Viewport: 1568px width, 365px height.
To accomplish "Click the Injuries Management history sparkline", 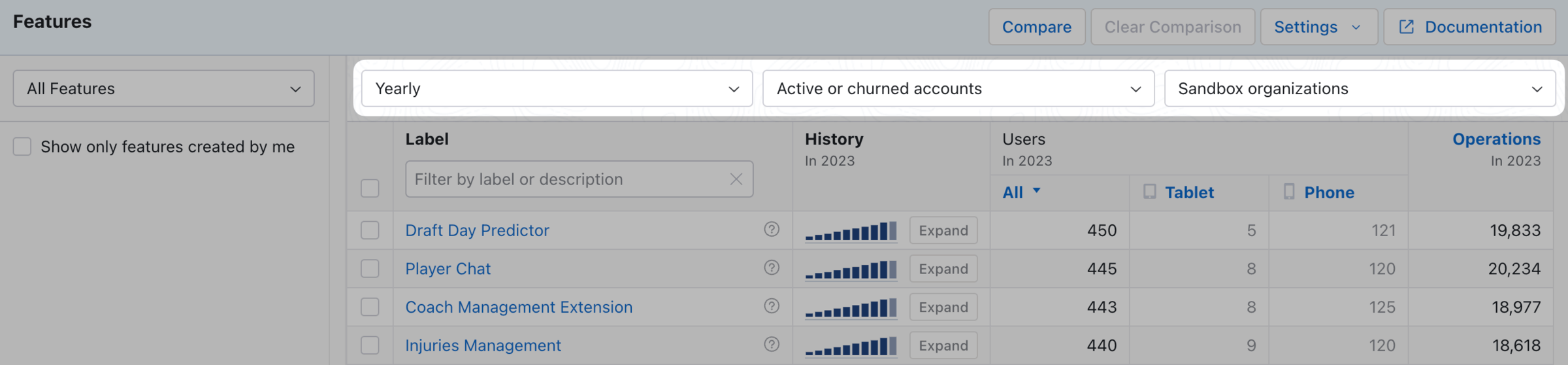I will click(851, 346).
